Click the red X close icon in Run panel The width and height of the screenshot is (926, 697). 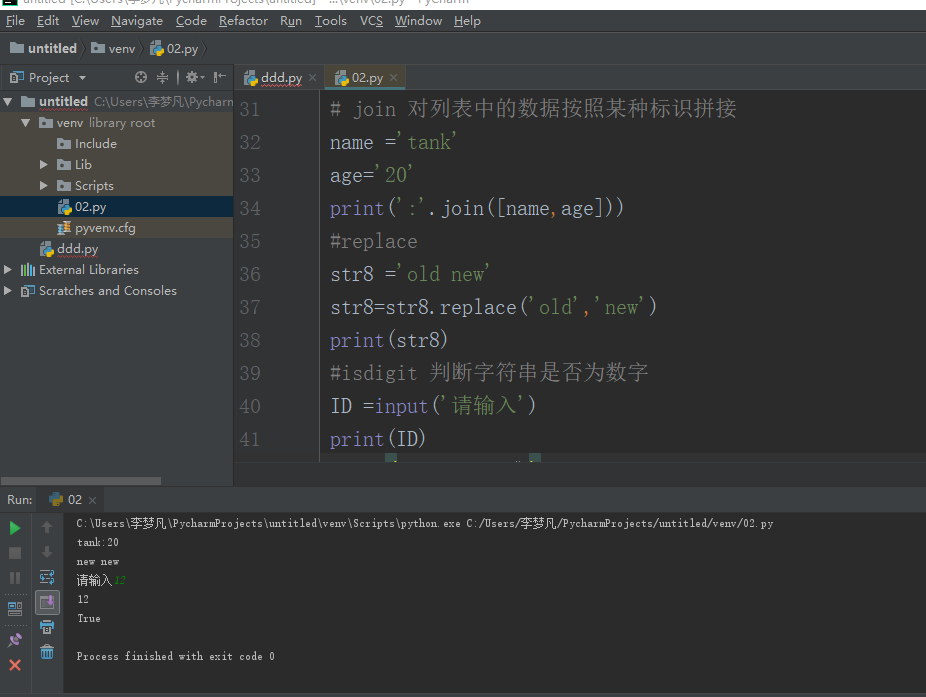click(15, 665)
